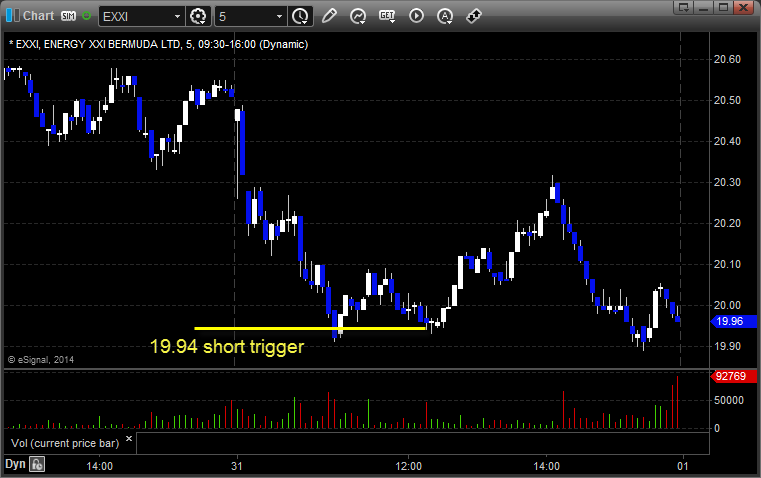Toggle the lock icon next to Dyn

(x=37, y=464)
